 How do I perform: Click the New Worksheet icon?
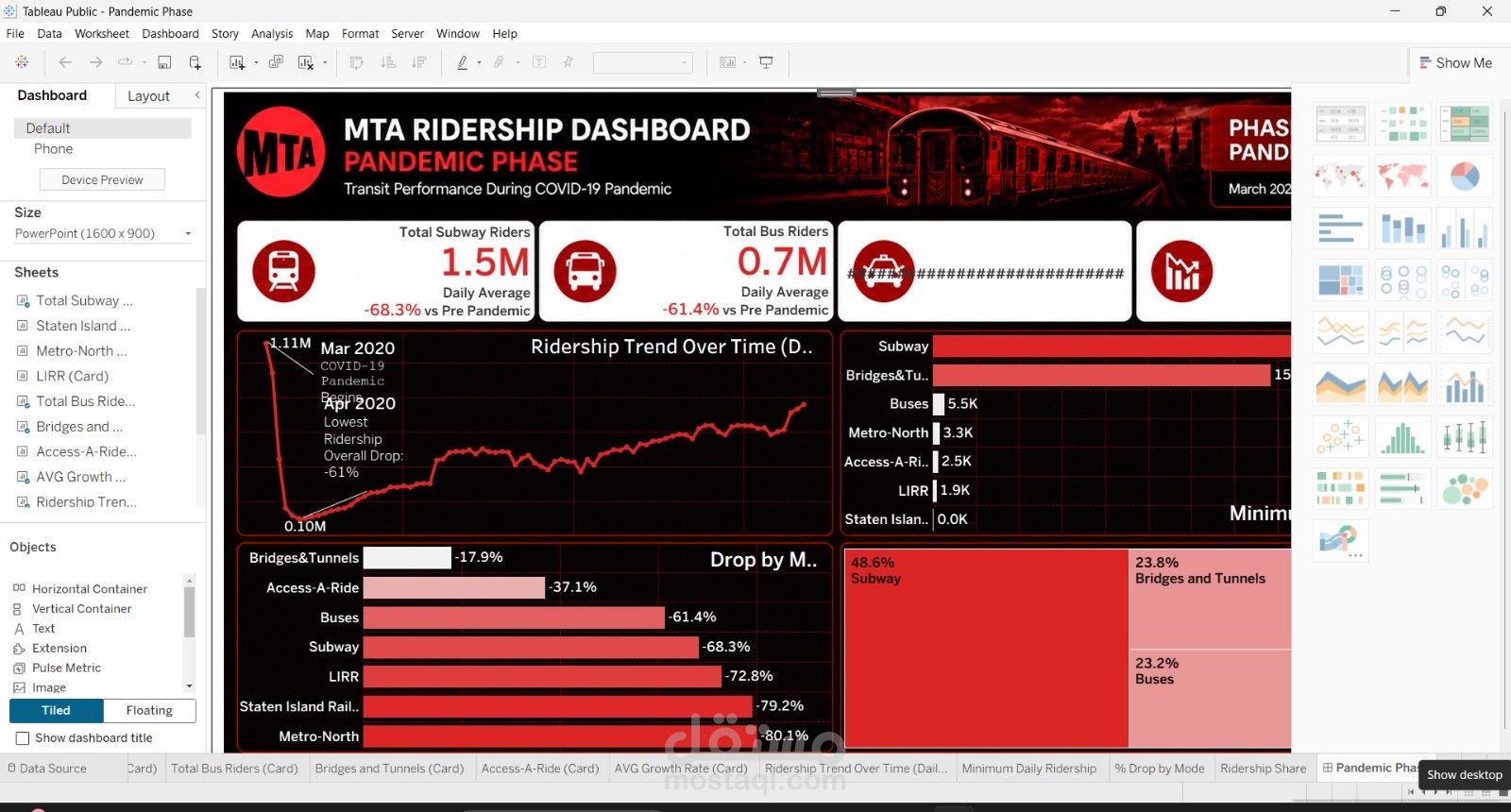pyautogui.click(x=236, y=62)
